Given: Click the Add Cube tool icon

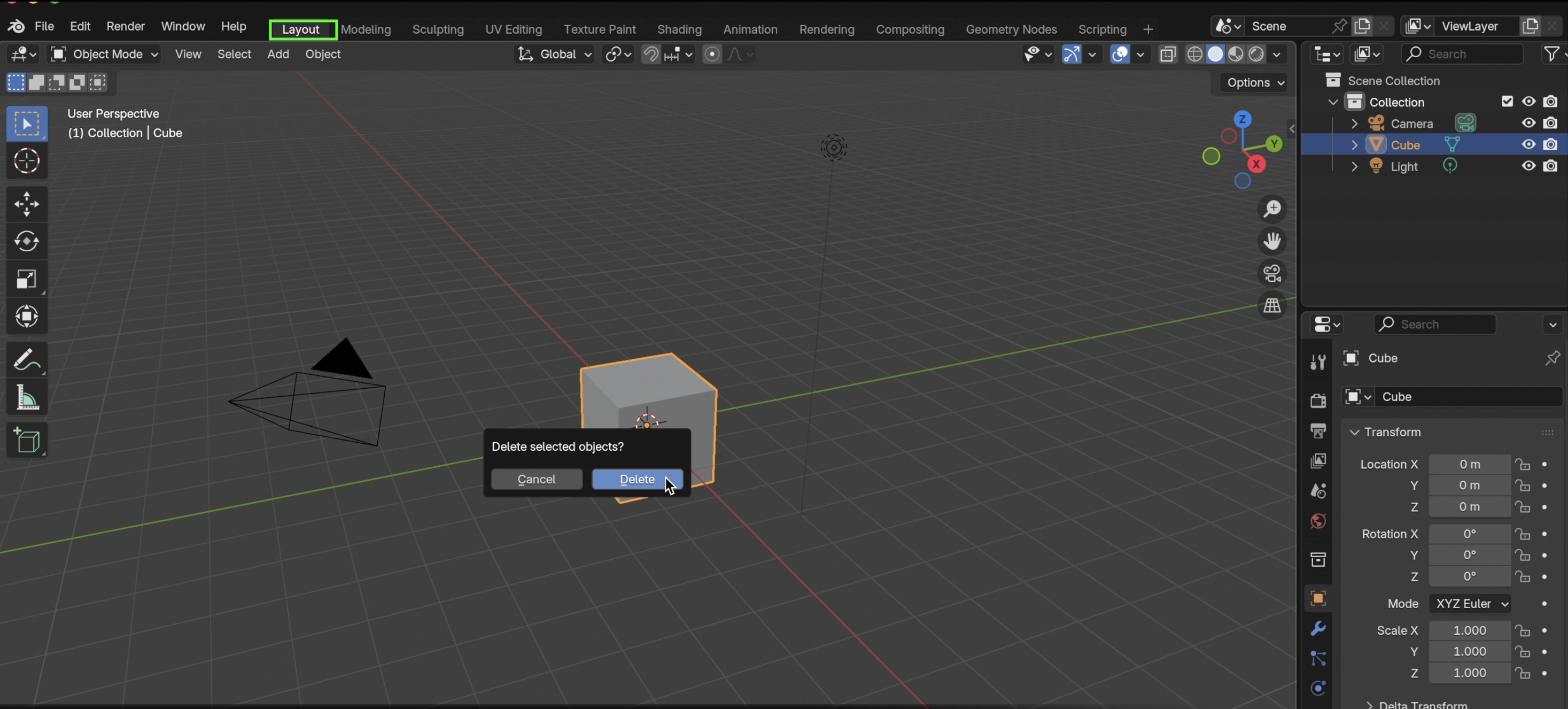Looking at the screenshot, I should pyautogui.click(x=26, y=440).
